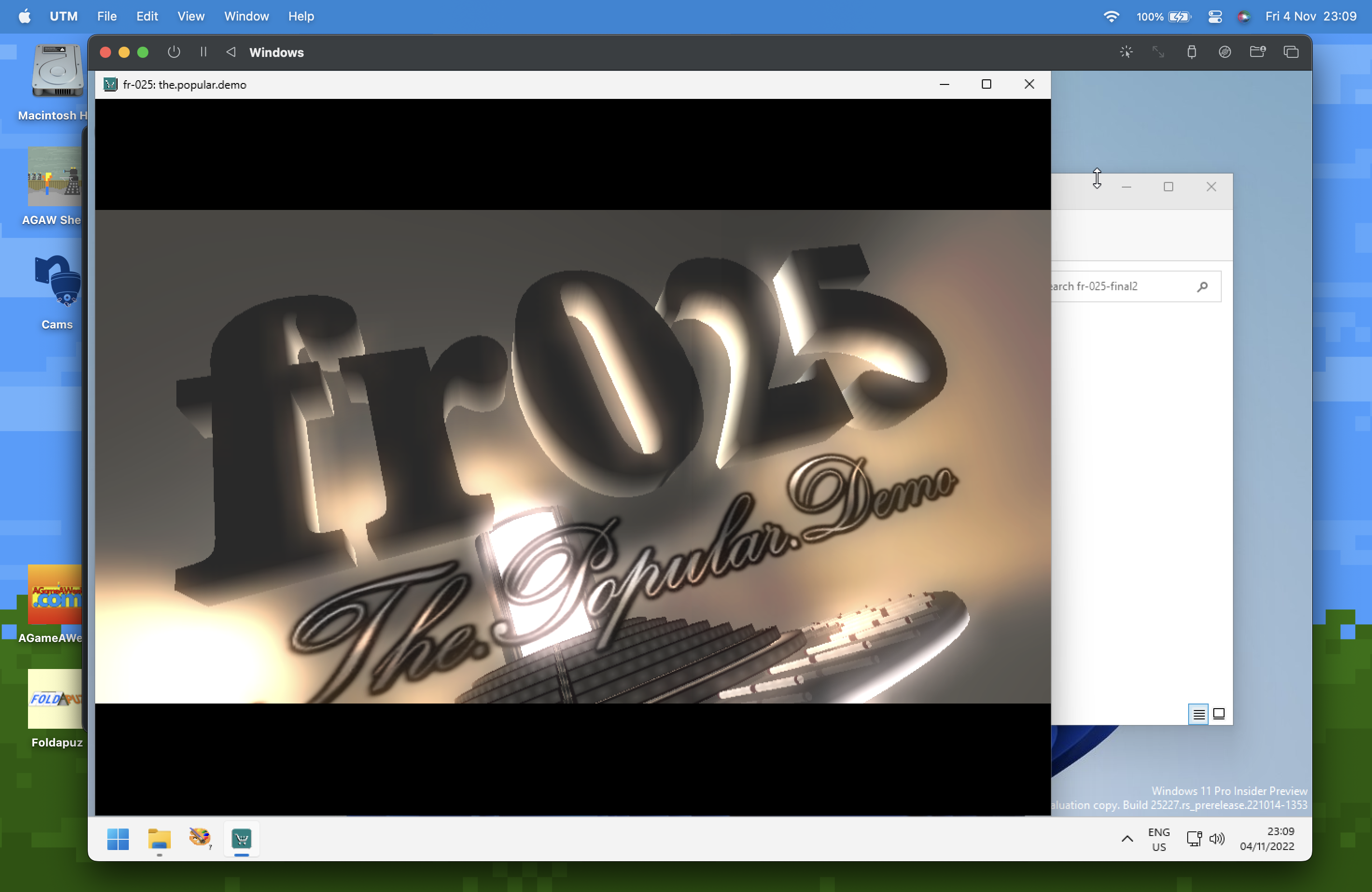This screenshot has height=892, width=1372.
Task: Click the fr-025 demo taskbar icon
Action: coord(242,839)
